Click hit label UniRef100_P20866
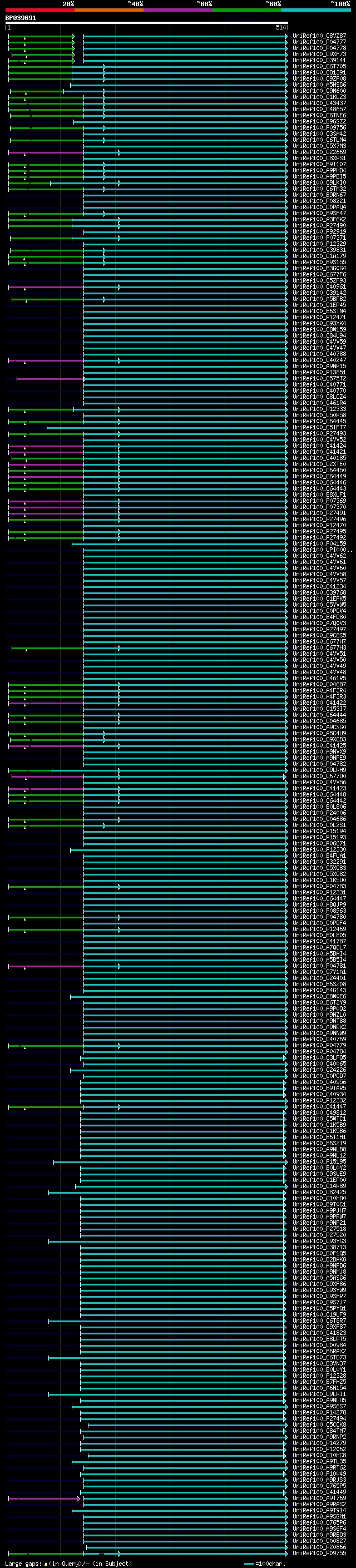The height and width of the screenshot is (1568, 356). pyautogui.click(x=319, y=1547)
